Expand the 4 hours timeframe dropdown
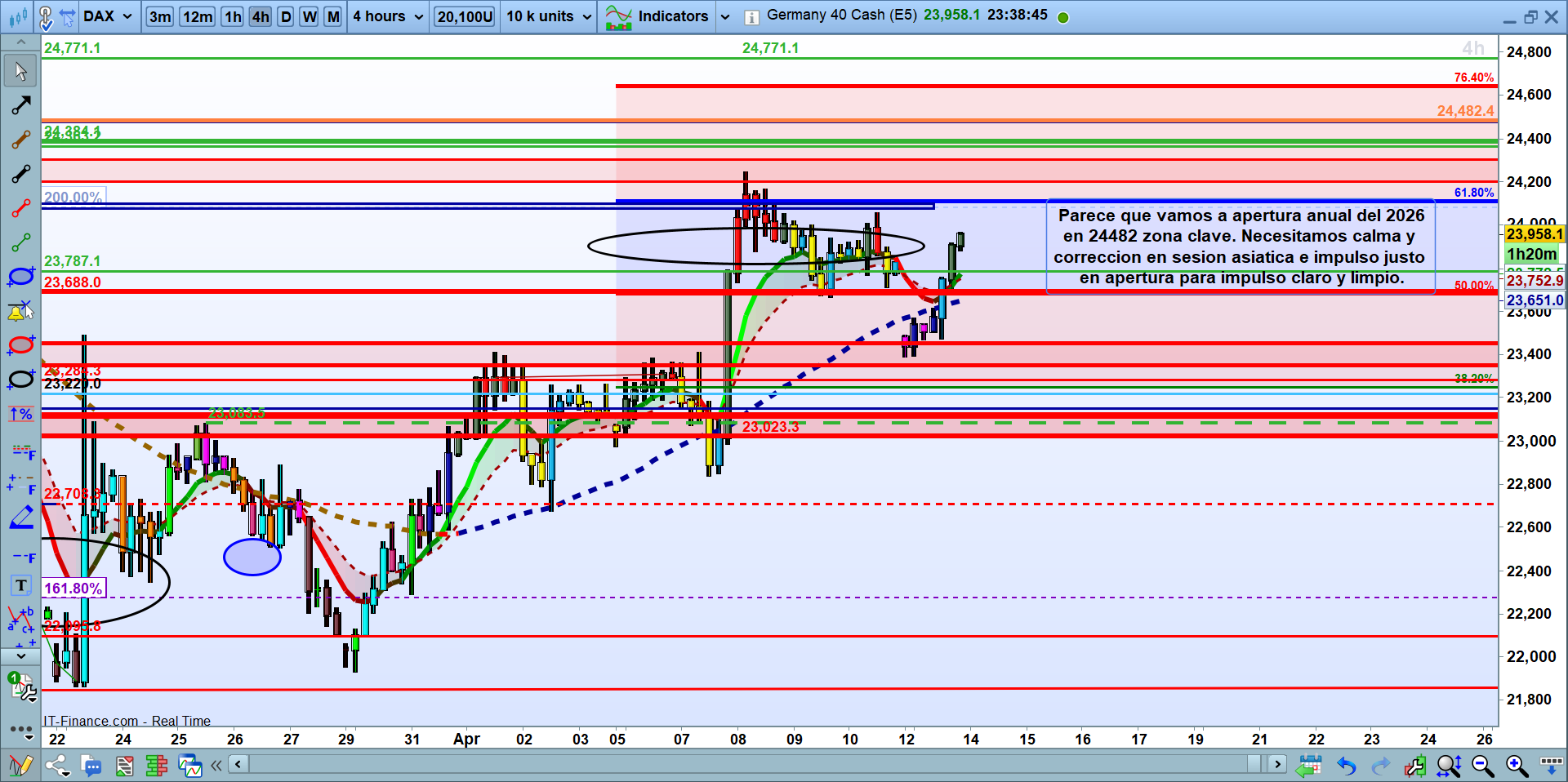1568x782 pixels. tap(388, 16)
